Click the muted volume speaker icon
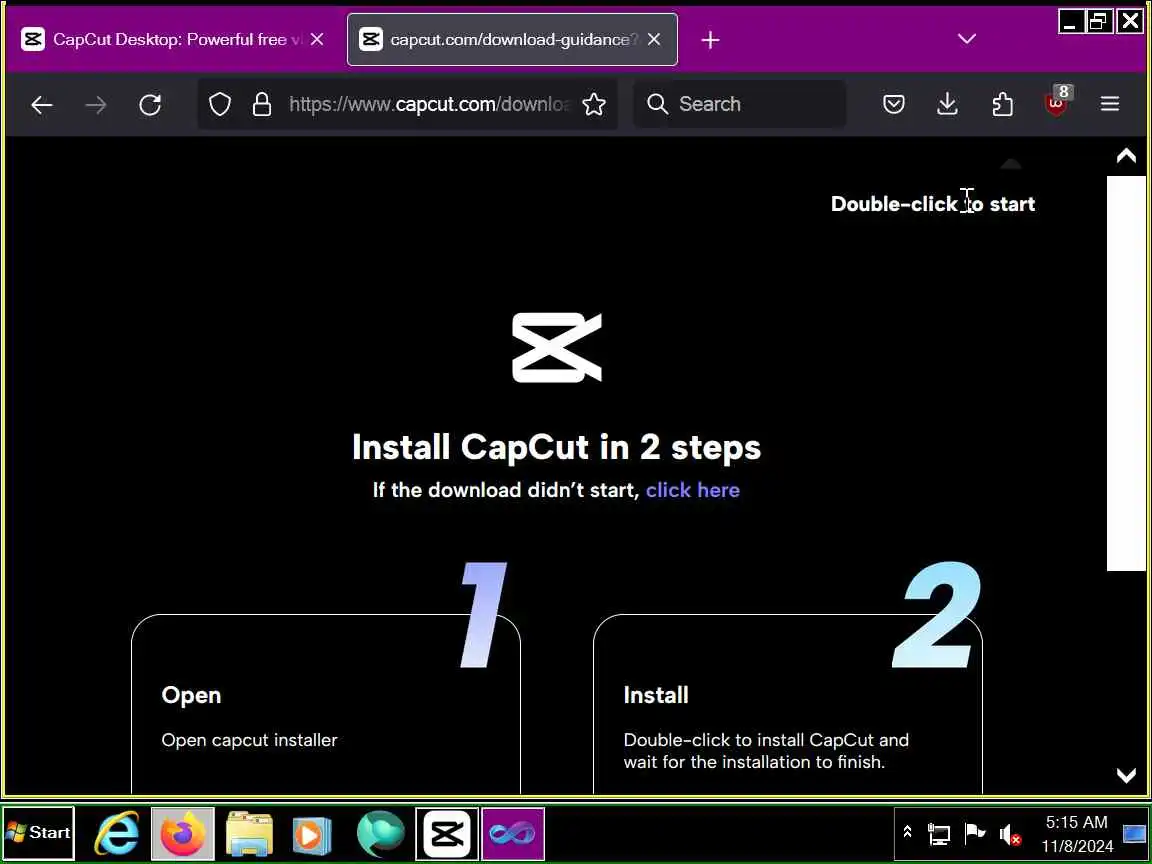 pos(1011,835)
